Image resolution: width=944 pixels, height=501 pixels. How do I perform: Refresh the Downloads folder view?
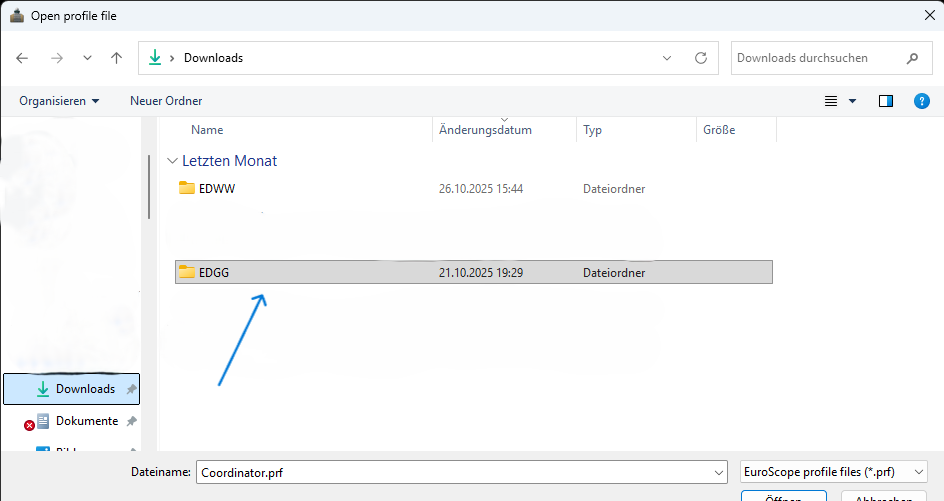701,58
